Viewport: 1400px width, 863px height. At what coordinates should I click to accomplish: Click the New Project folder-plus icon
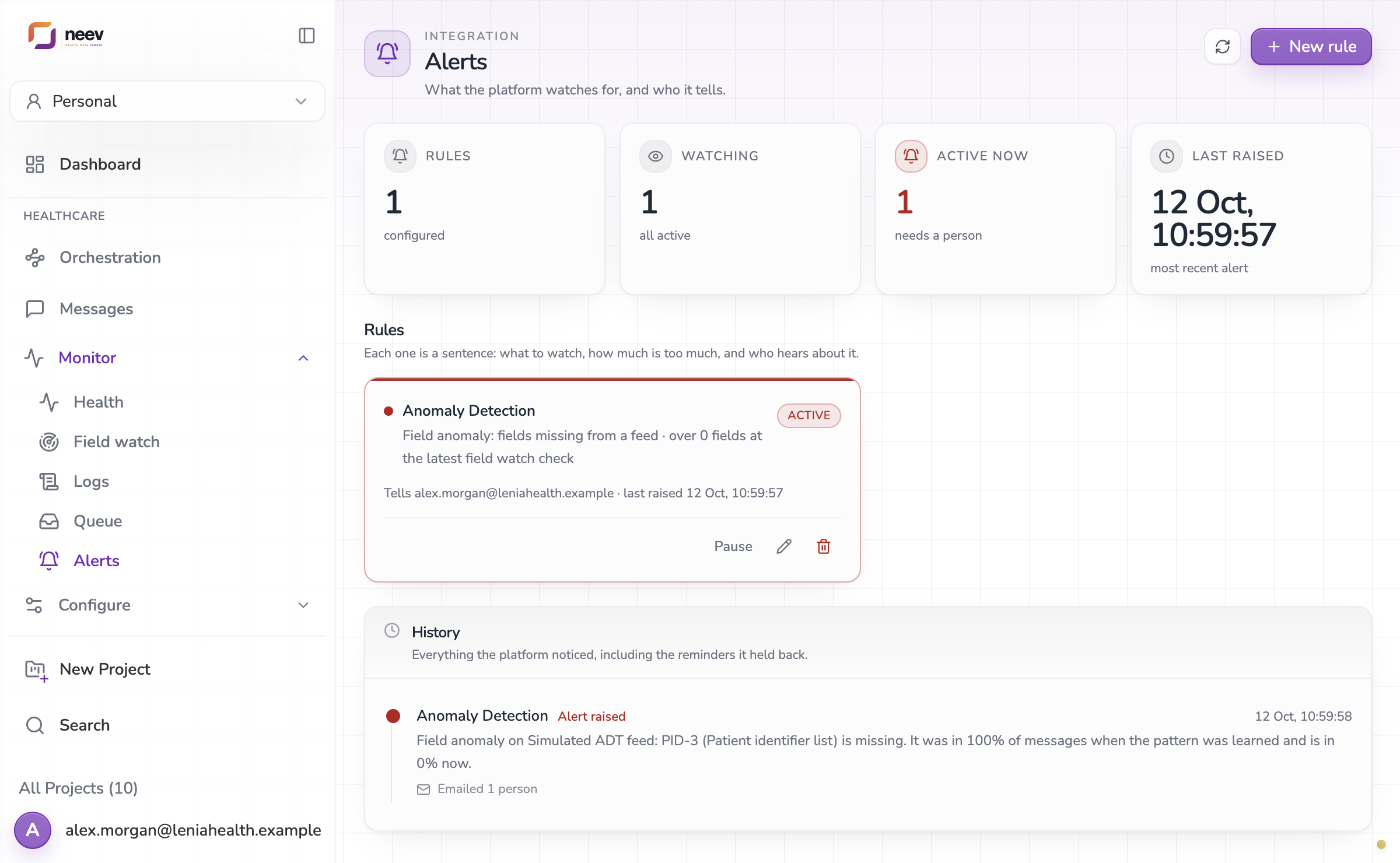click(36, 671)
